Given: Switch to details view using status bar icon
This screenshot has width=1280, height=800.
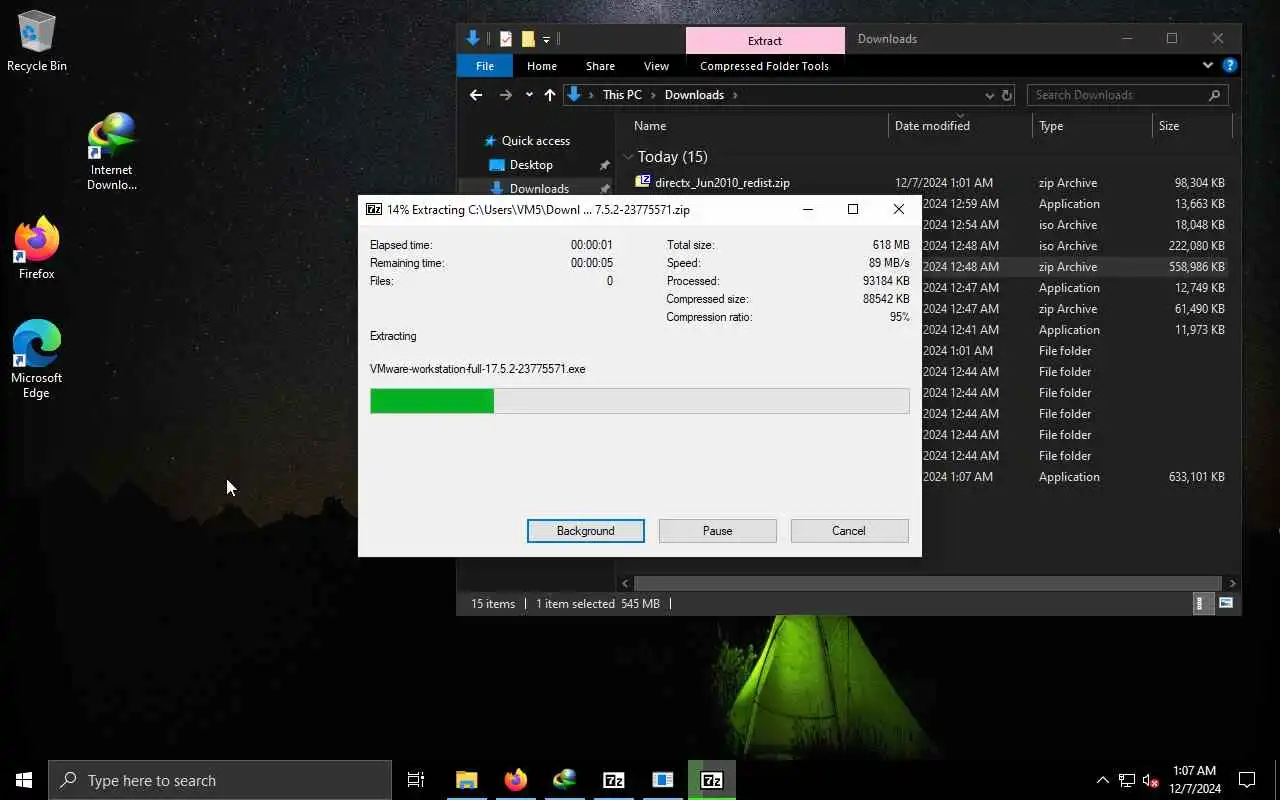Looking at the screenshot, I should (1201, 603).
